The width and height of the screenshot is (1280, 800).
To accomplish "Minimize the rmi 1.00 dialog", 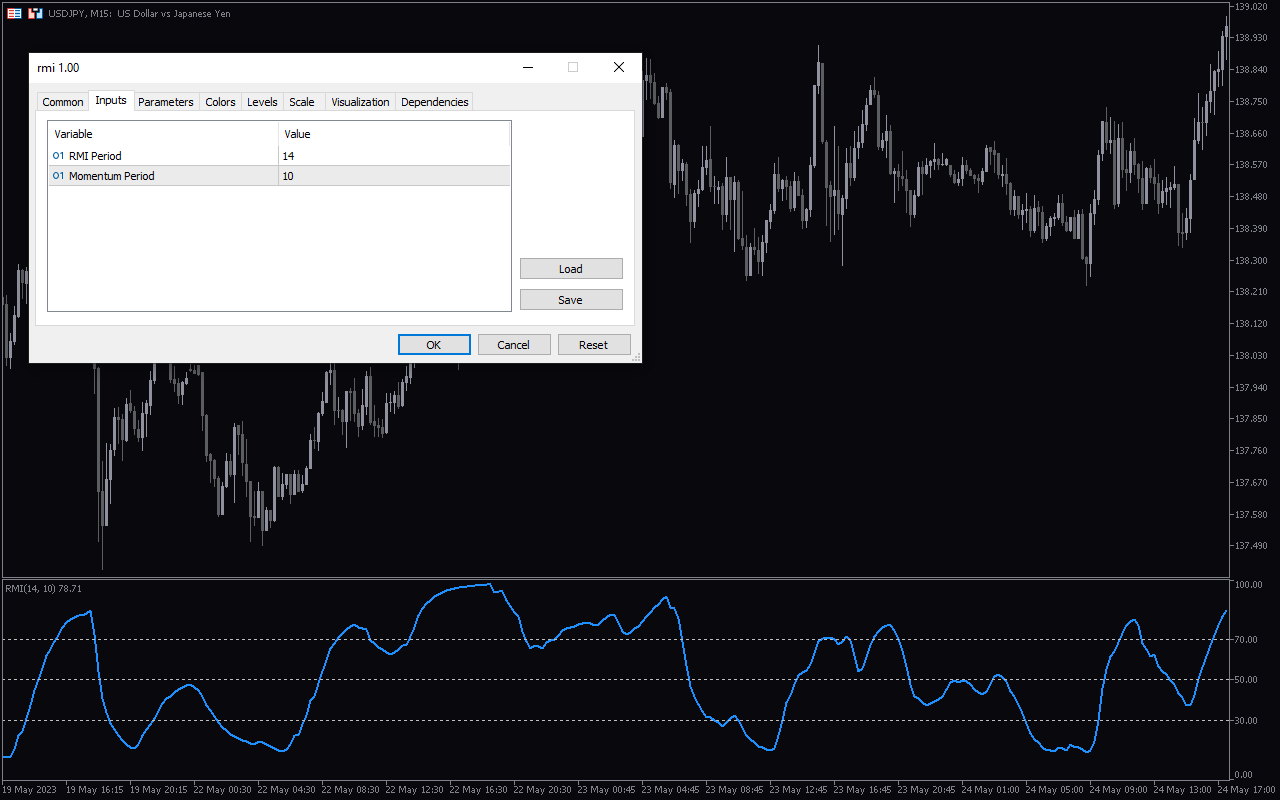I will coord(527,67).
